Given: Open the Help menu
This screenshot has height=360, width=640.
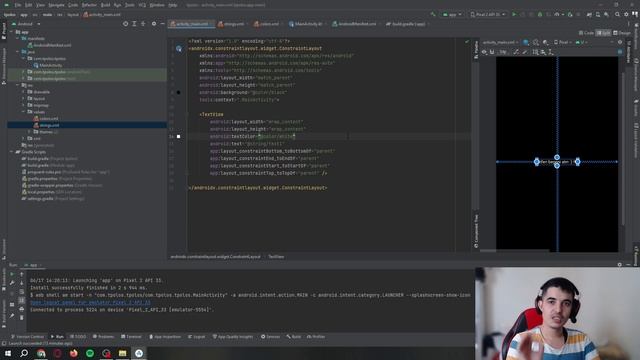Looking at the screenshot, I should coord(173,5).
